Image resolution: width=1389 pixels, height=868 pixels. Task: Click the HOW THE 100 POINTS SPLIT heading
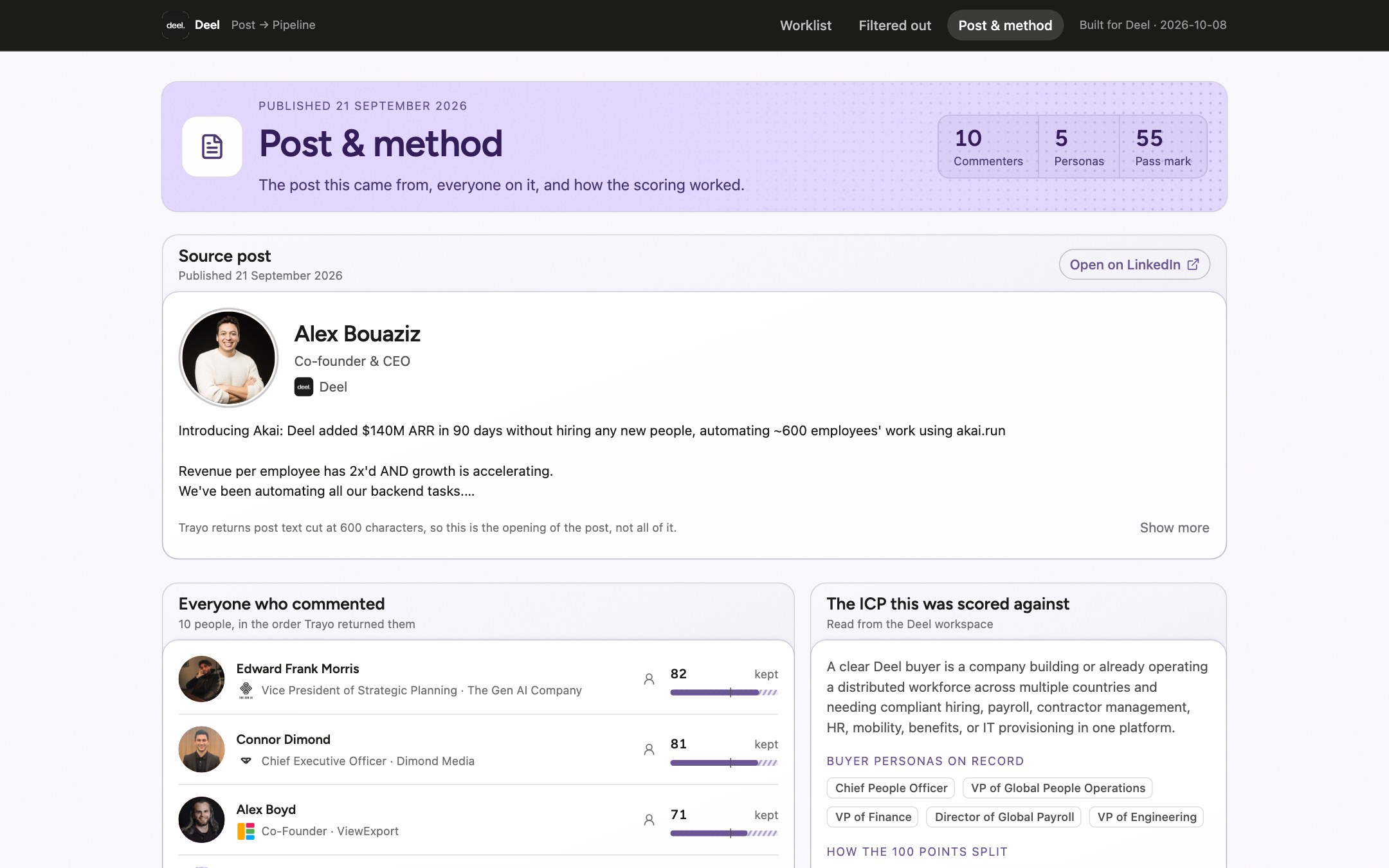[917, 852]
